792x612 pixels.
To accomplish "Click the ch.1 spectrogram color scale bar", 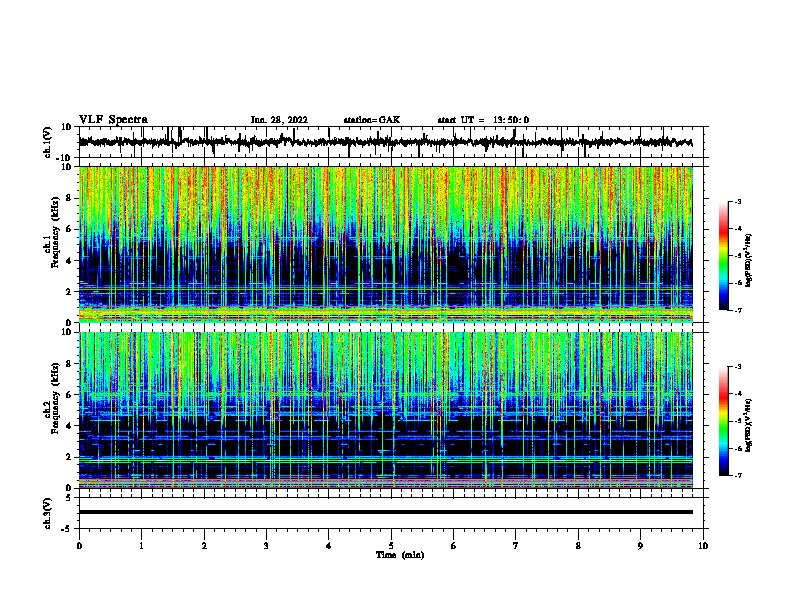I will click(723, 256).
